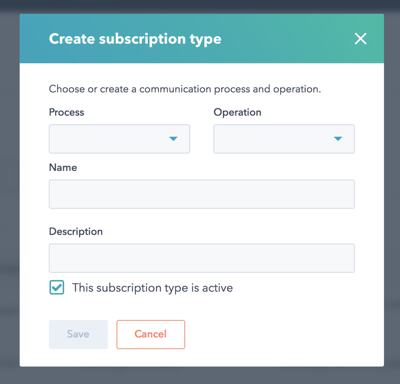Click the Cancel button

[151, 334]
